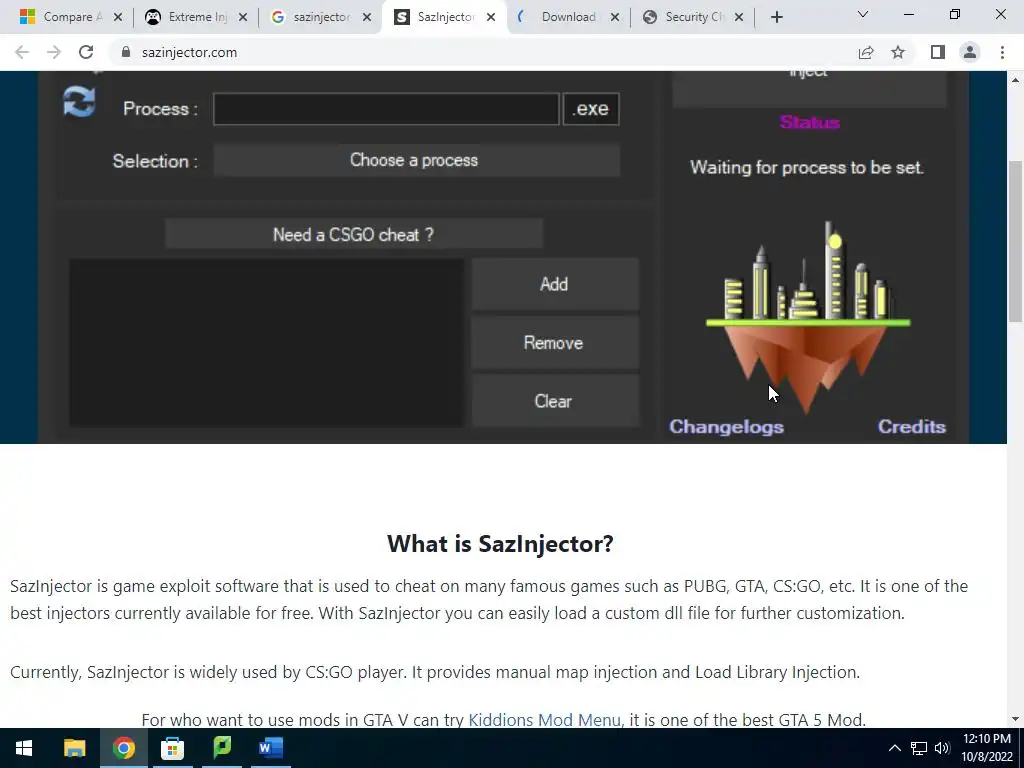This screenshot has width=1024, height=768.
Task: Close the active SazInjector tab
Action: click(491, 18)
